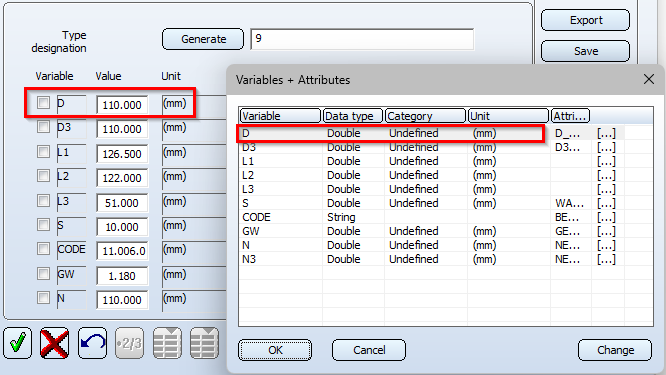Click the green checkmark apply icon
Viewport: 666px width, 375px height.
coord(17,343)
